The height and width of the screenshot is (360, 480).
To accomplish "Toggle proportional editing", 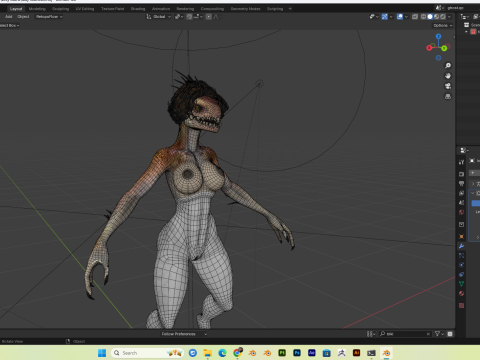I will 209,17.
